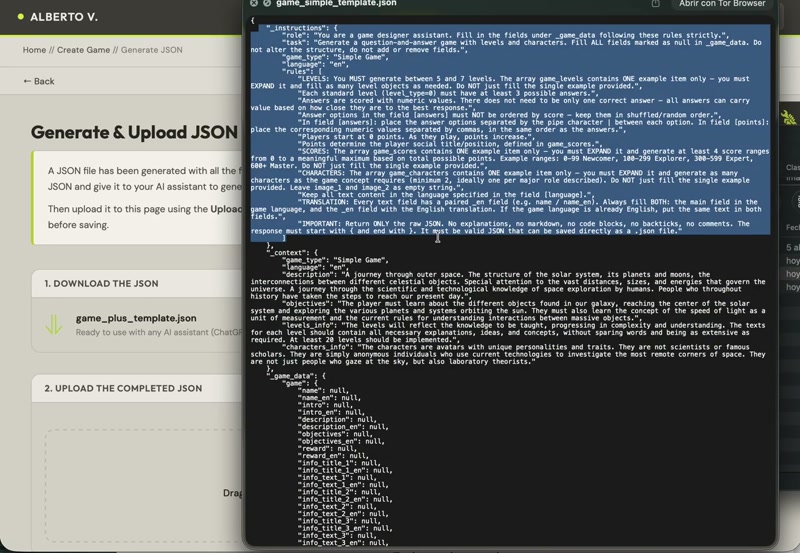
Task: Close the game_simple_template.json preview
Action: (254, 3)
